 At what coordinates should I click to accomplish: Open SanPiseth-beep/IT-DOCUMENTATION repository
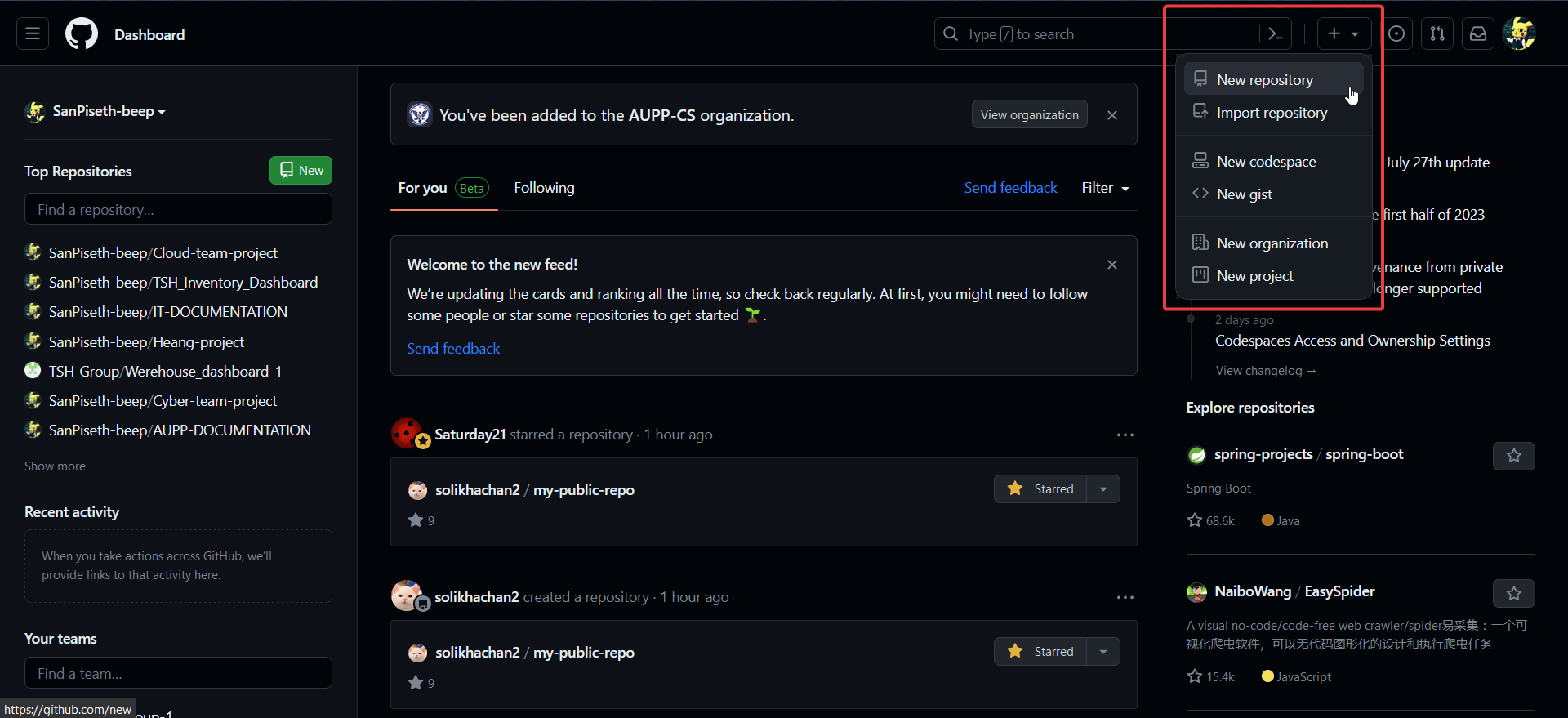167,311
